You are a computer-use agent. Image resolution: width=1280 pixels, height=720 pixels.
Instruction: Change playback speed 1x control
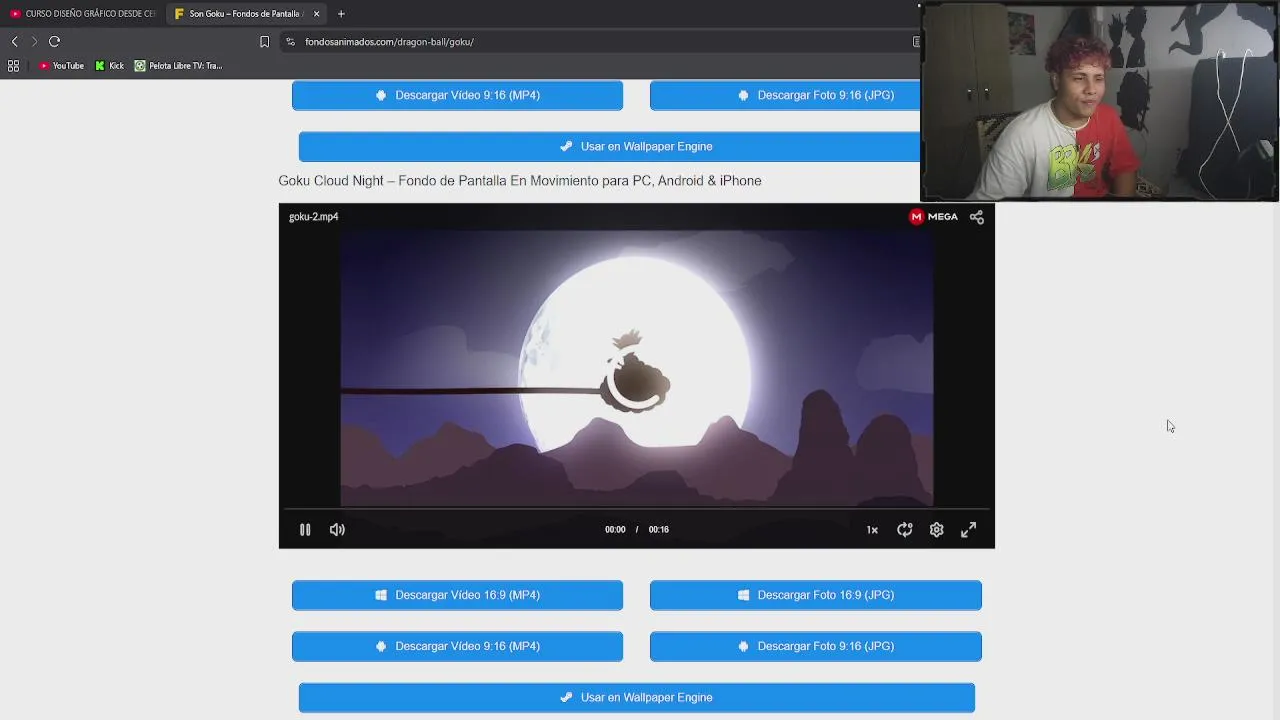[872, 530]
